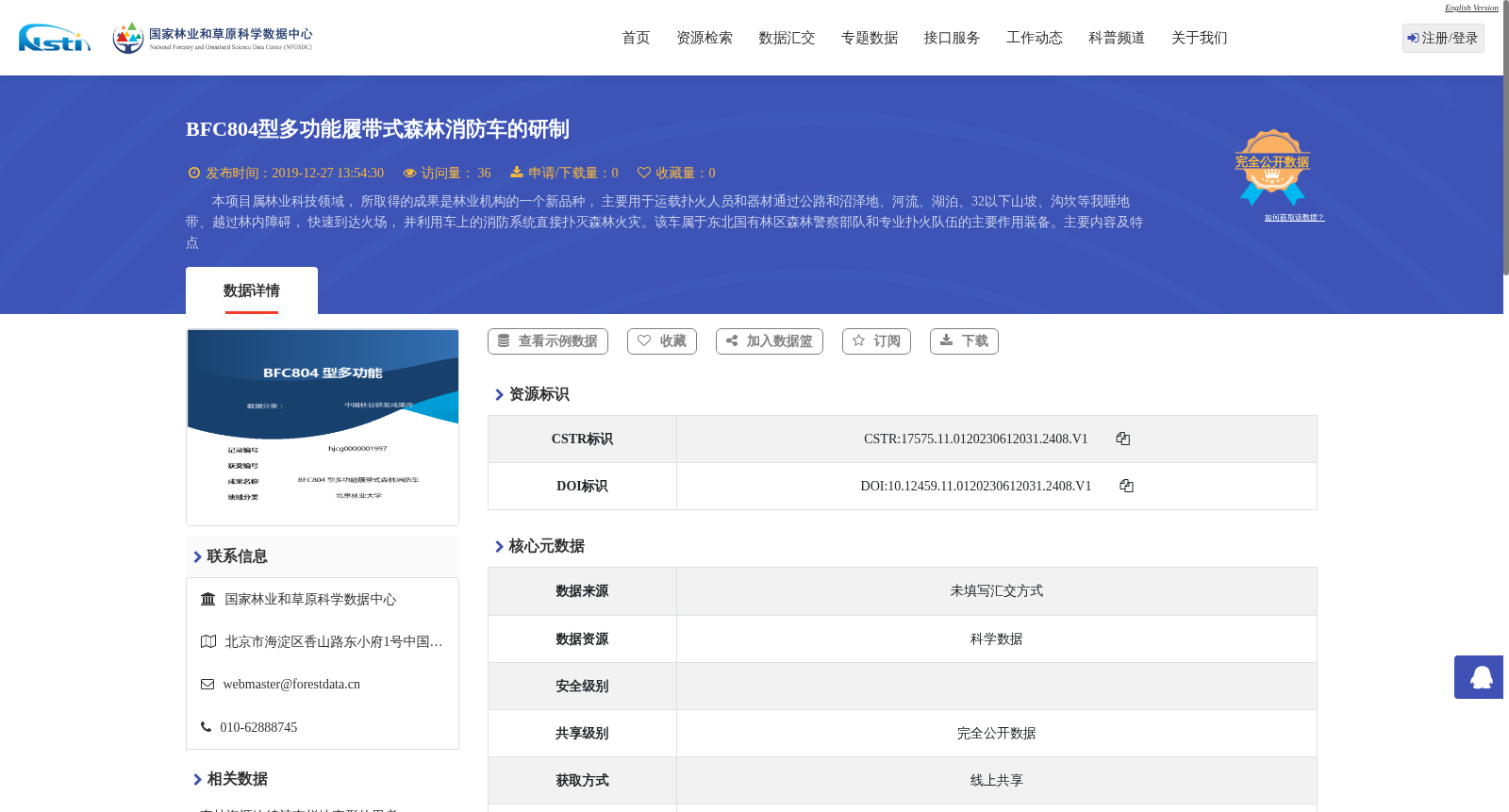Click the favorites count heart icon
This screenshot has height=812, width=1509.
coord(644,173)
